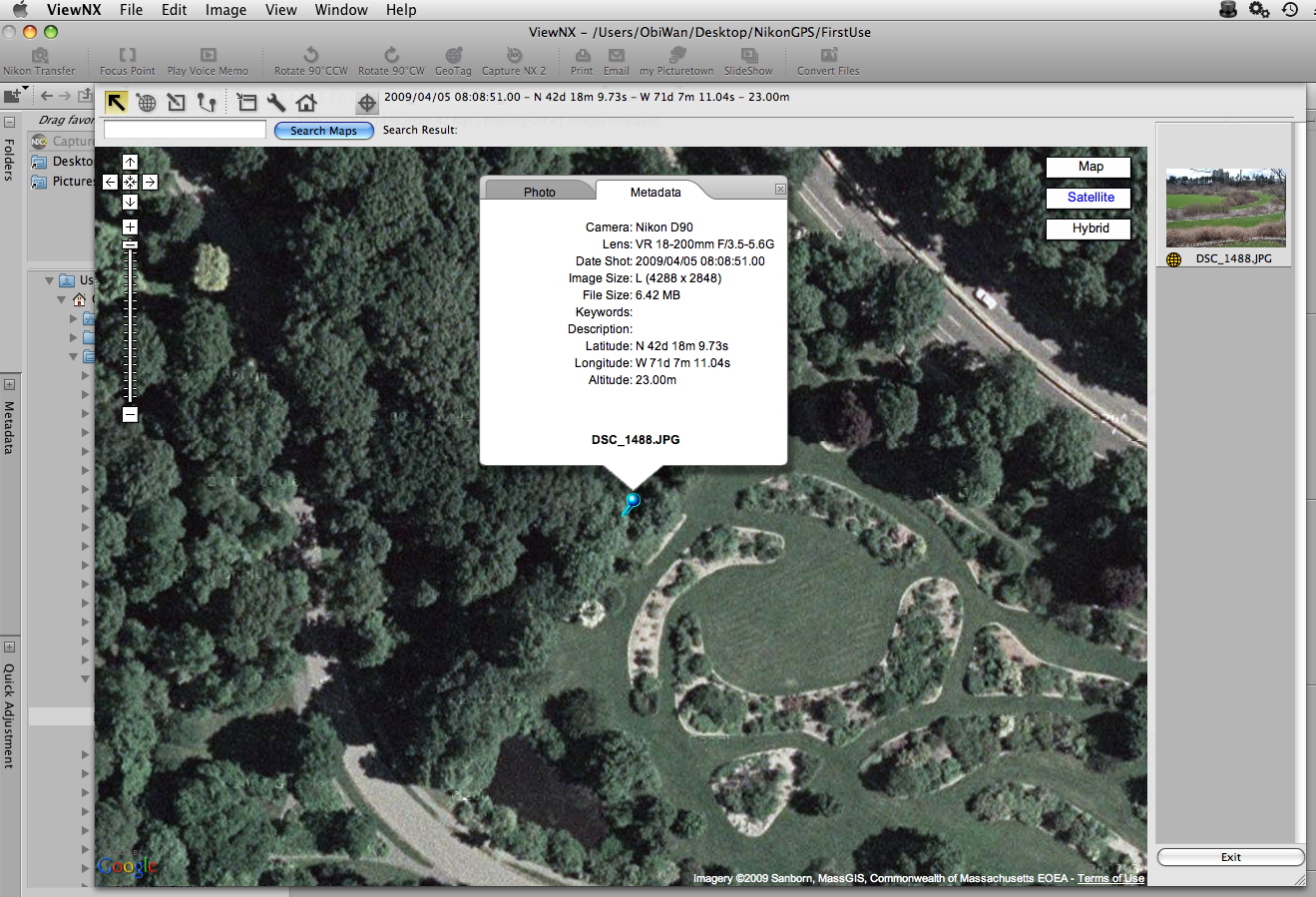Screen dimensions: 1316x897
Task: Open the File menu
Action: tap(131, 10)
